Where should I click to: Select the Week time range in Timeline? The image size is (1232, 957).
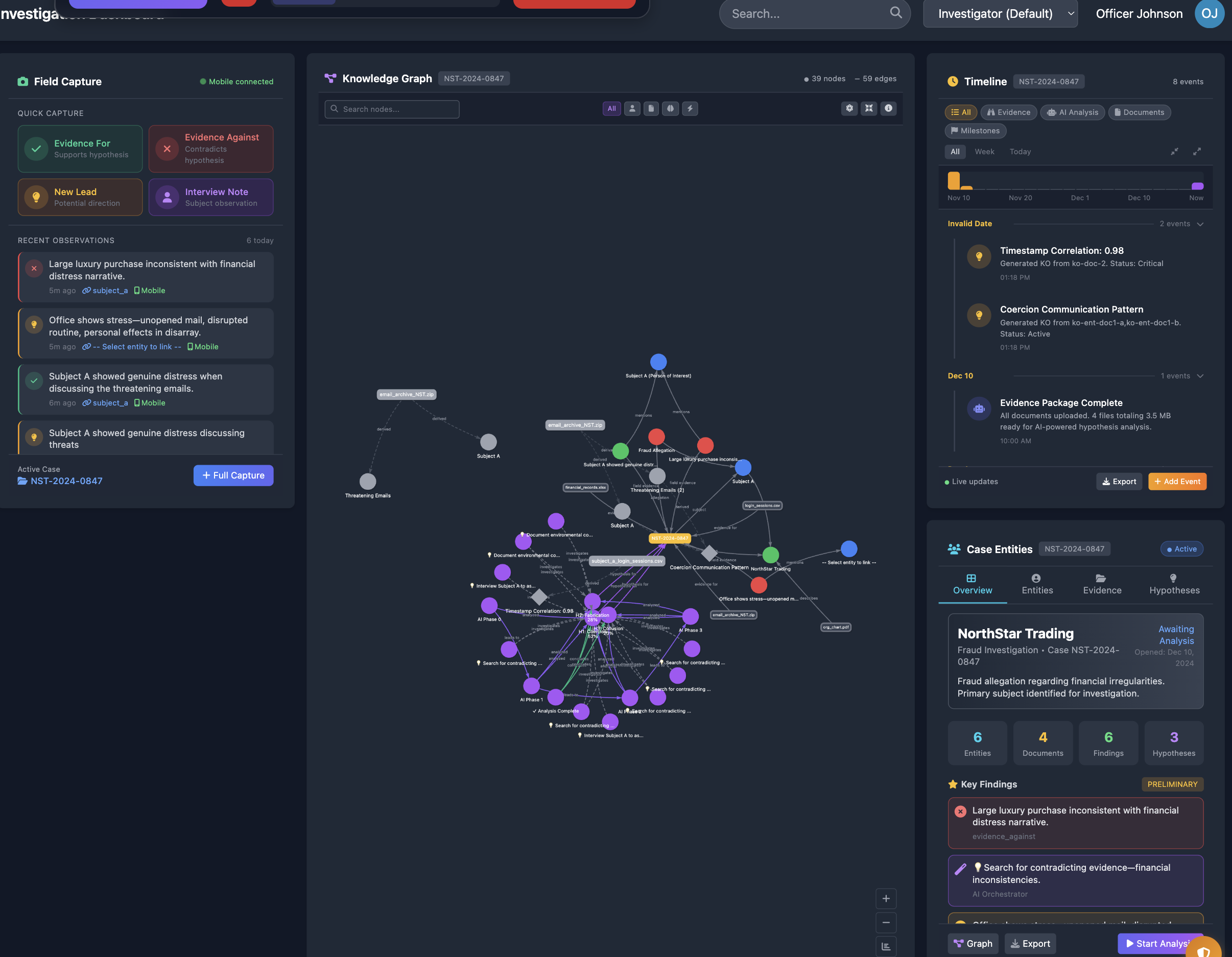point(984,151)
